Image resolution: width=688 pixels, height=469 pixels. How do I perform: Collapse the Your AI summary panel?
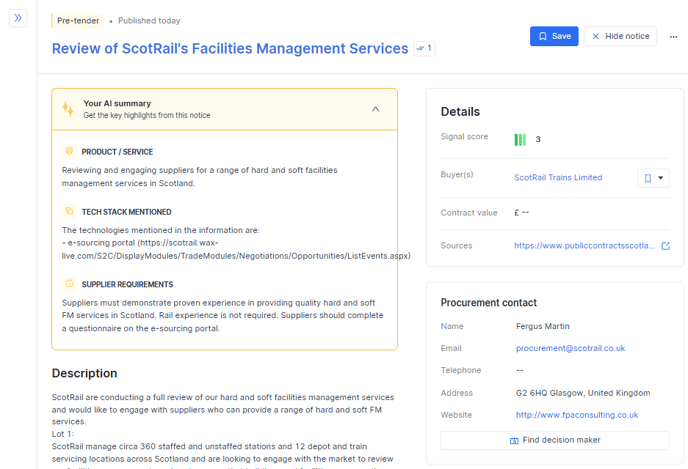click(x=376, y=109)
